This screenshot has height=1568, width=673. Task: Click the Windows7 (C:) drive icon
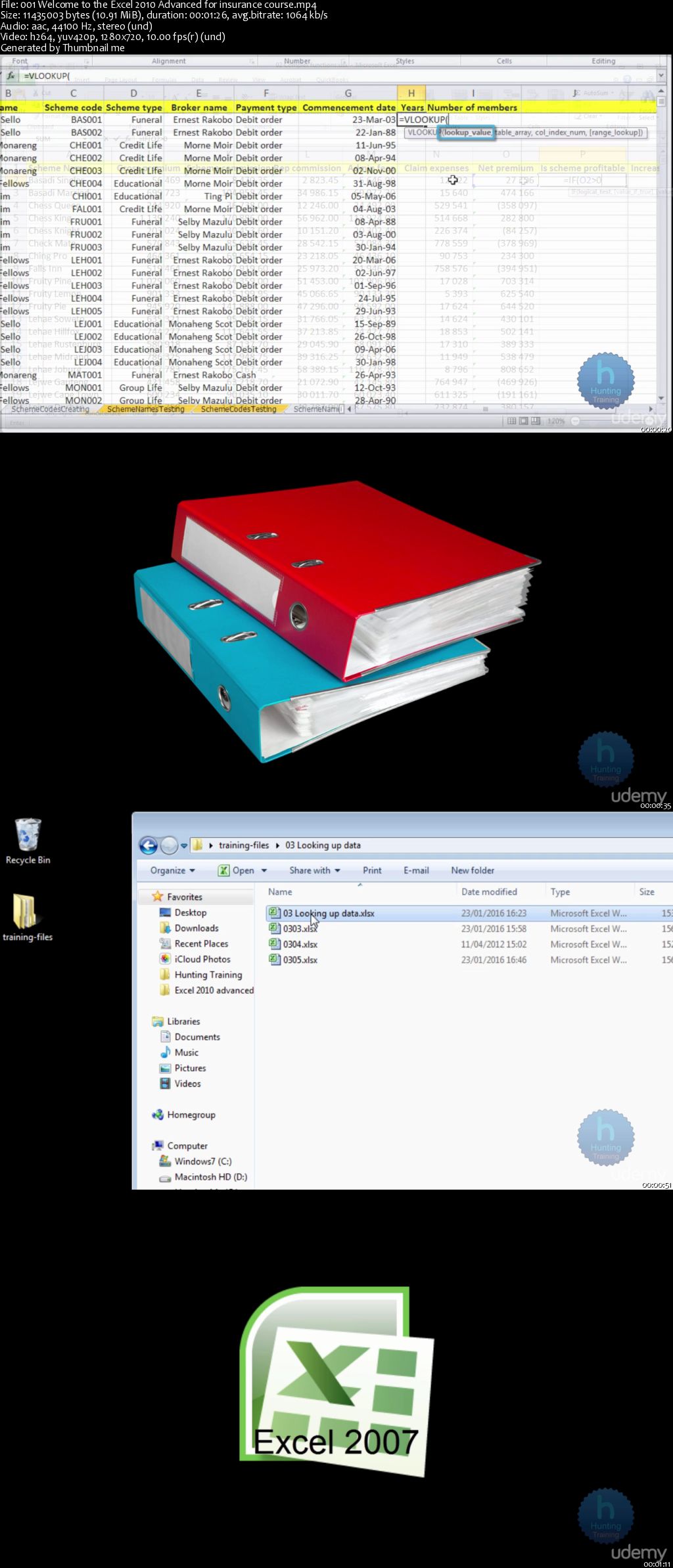click(166, 1161)
